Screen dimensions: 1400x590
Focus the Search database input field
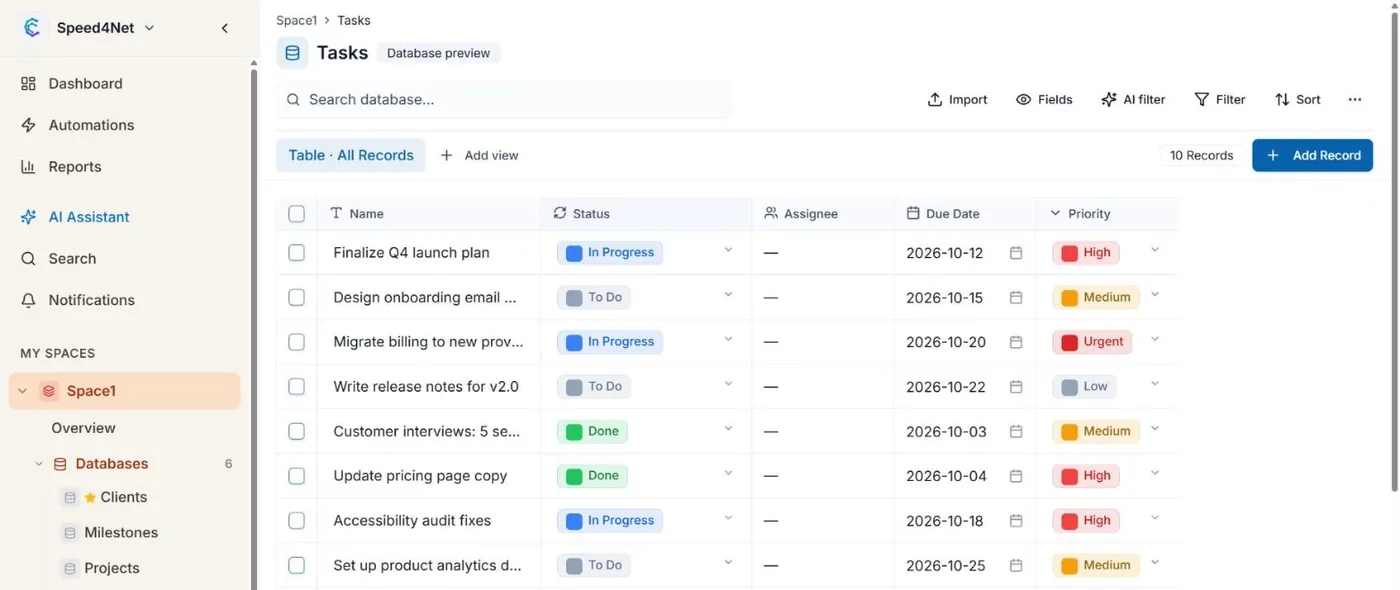coord(504,99)
